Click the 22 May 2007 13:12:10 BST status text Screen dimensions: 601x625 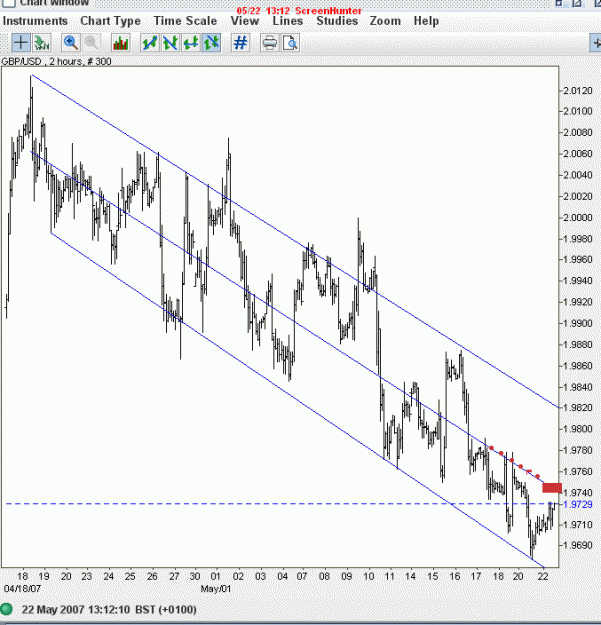109,609
